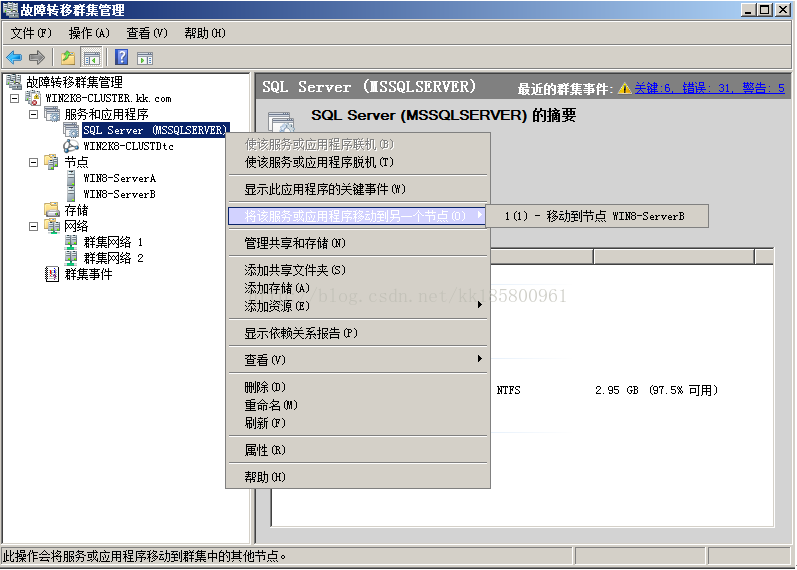This screenshot has height=570, width=797.
Task: Click the Services and applications (服务和应用程序) icon
Action: [x=52, y=114]
